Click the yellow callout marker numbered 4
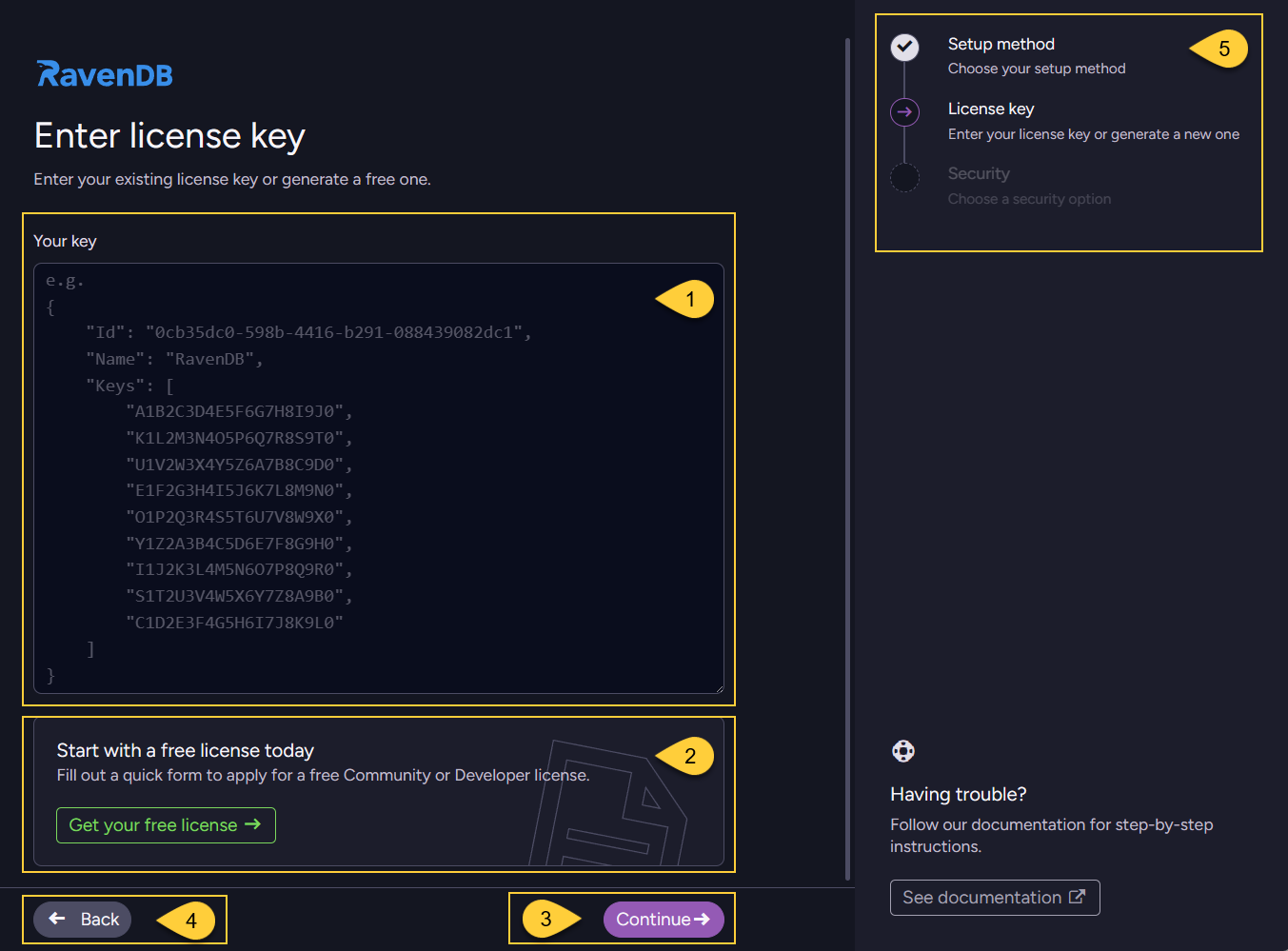The image size is (1288, 951). click(188, 921)
